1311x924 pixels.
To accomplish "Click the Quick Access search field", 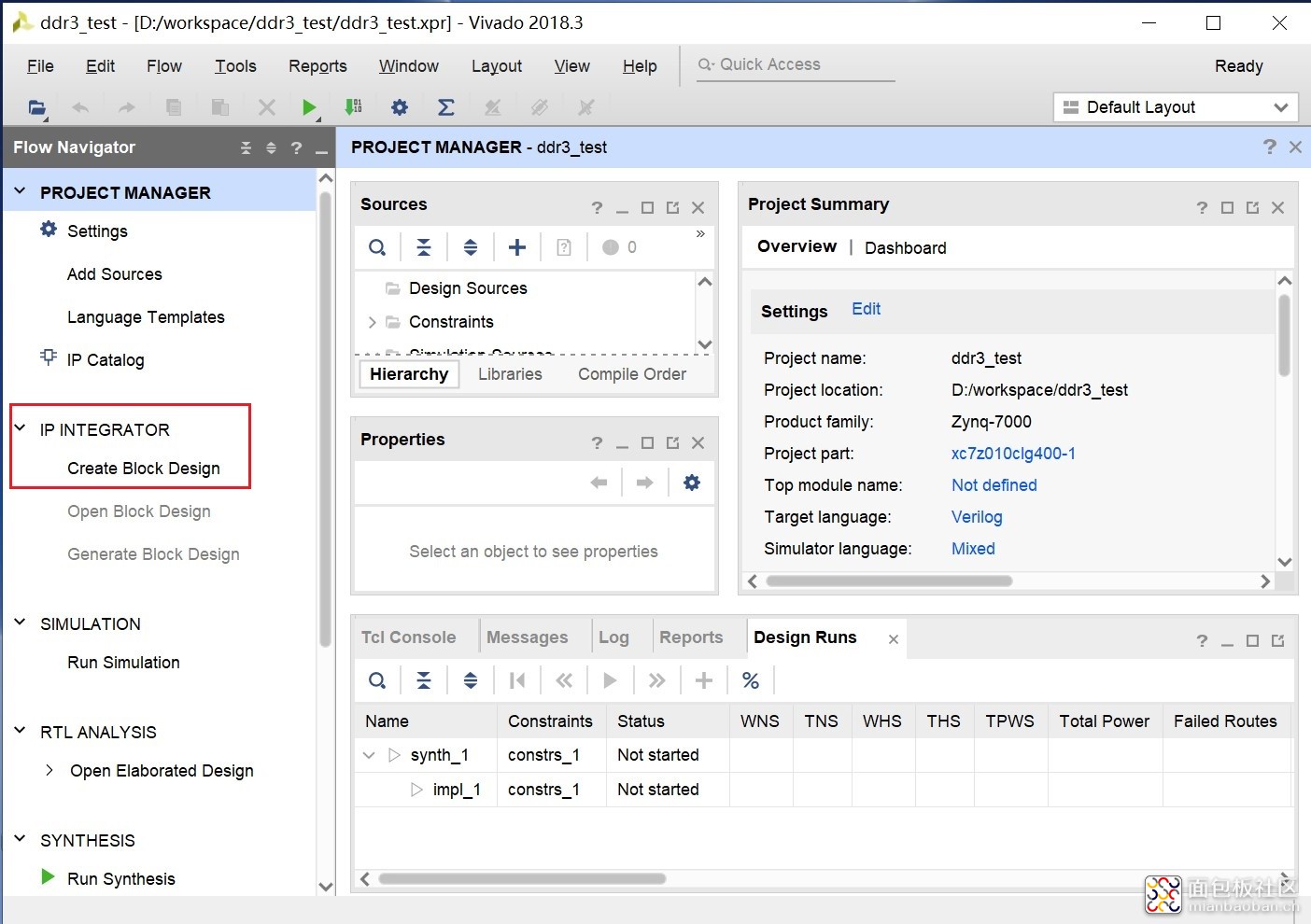I will click(x=796, y=64).
